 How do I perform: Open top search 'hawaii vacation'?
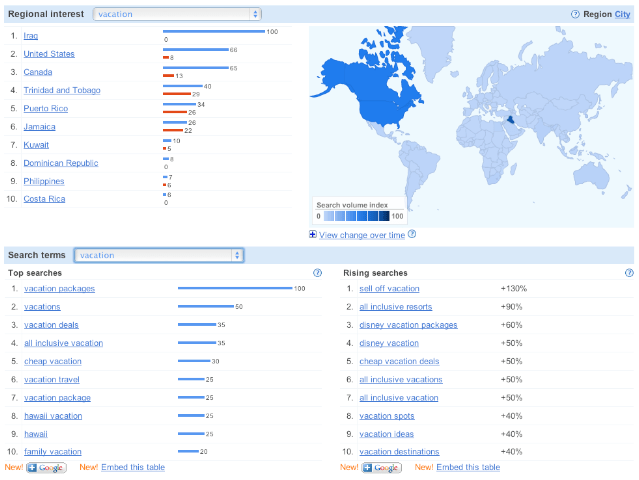click(x=53, y=416)
